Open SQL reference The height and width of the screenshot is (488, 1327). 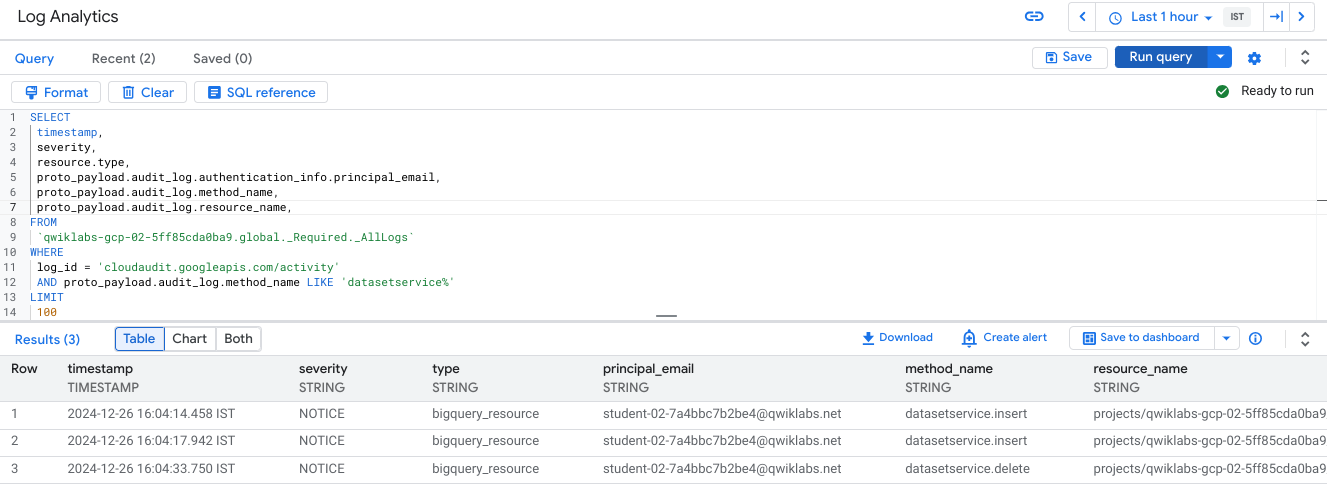pos(261,92)
